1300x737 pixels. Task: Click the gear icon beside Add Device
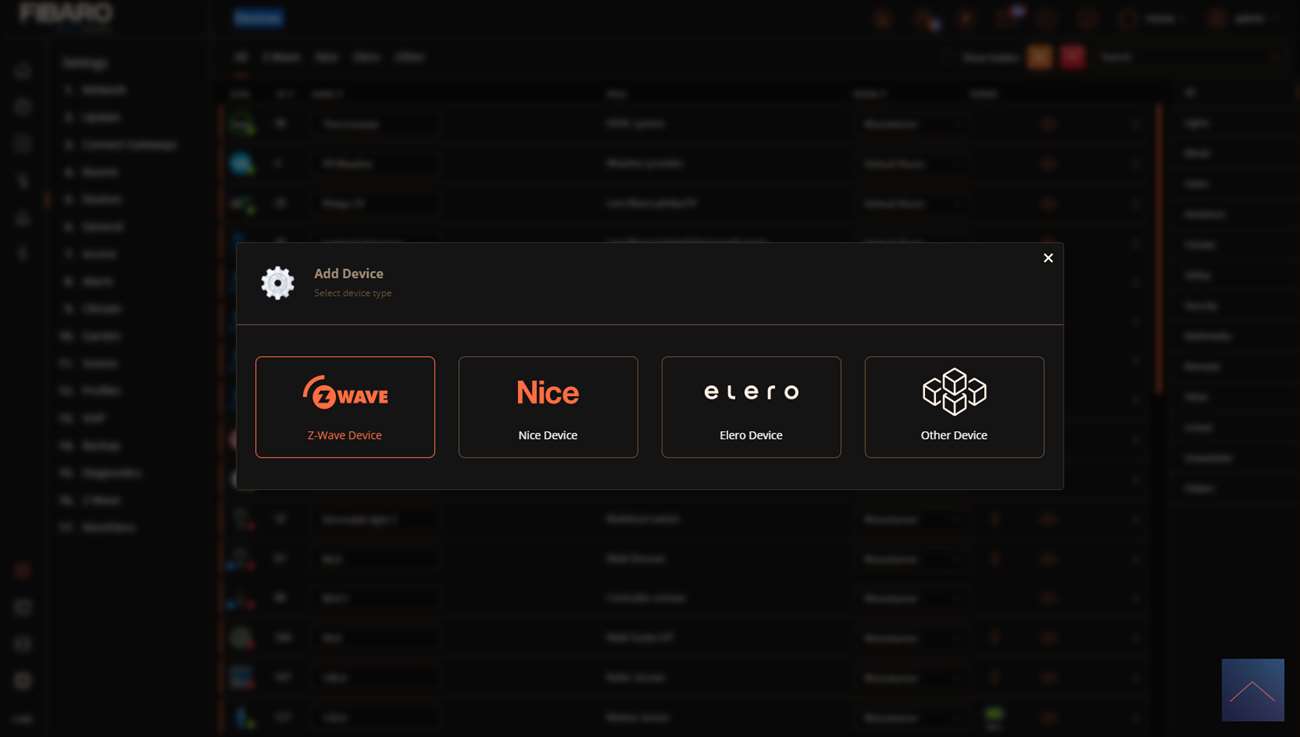click(277, 283)
